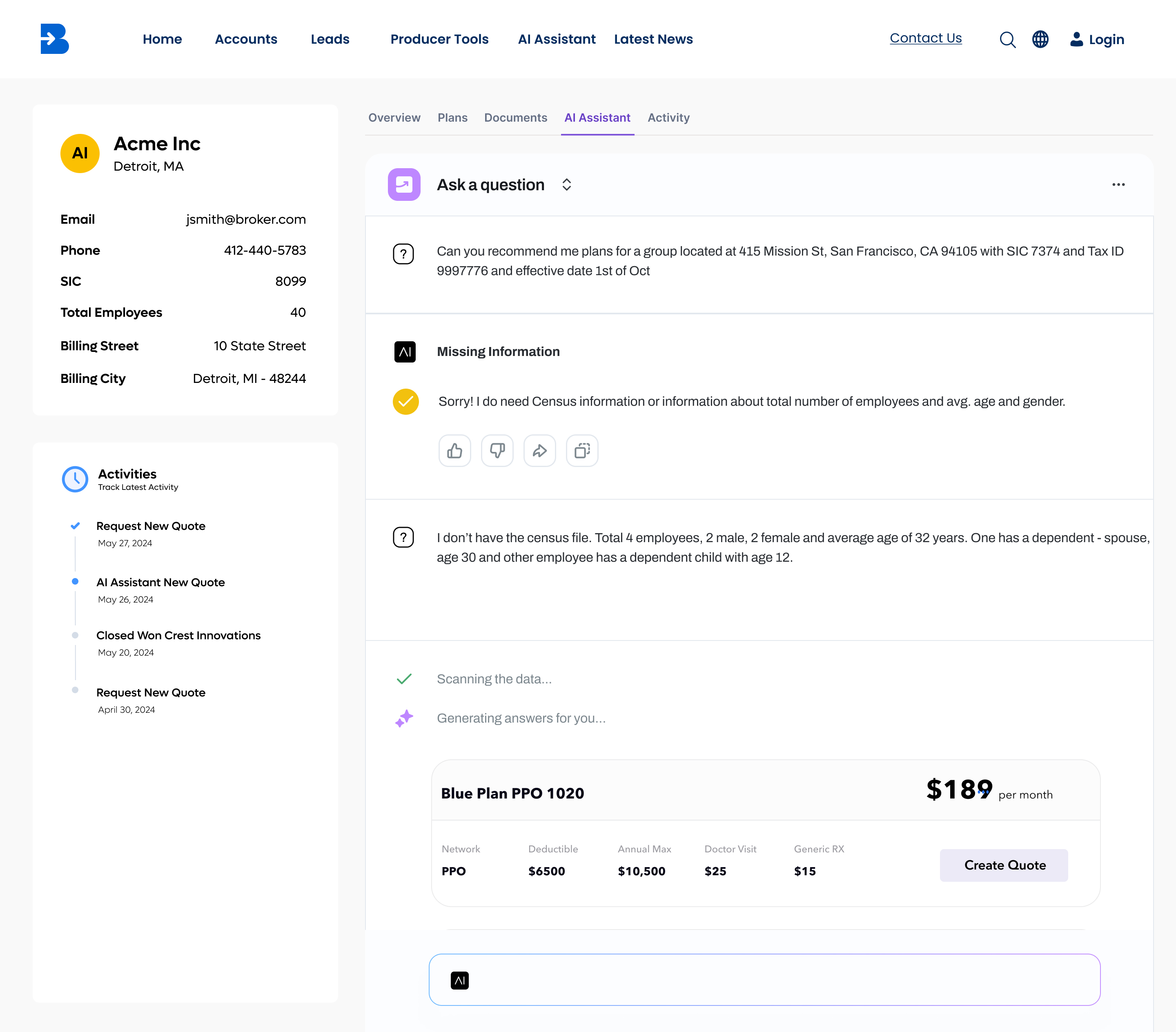Click the $10,500 Annual Max value
The height and width of the screenshot is (1032, 1176).
click(x=641, y=871)
